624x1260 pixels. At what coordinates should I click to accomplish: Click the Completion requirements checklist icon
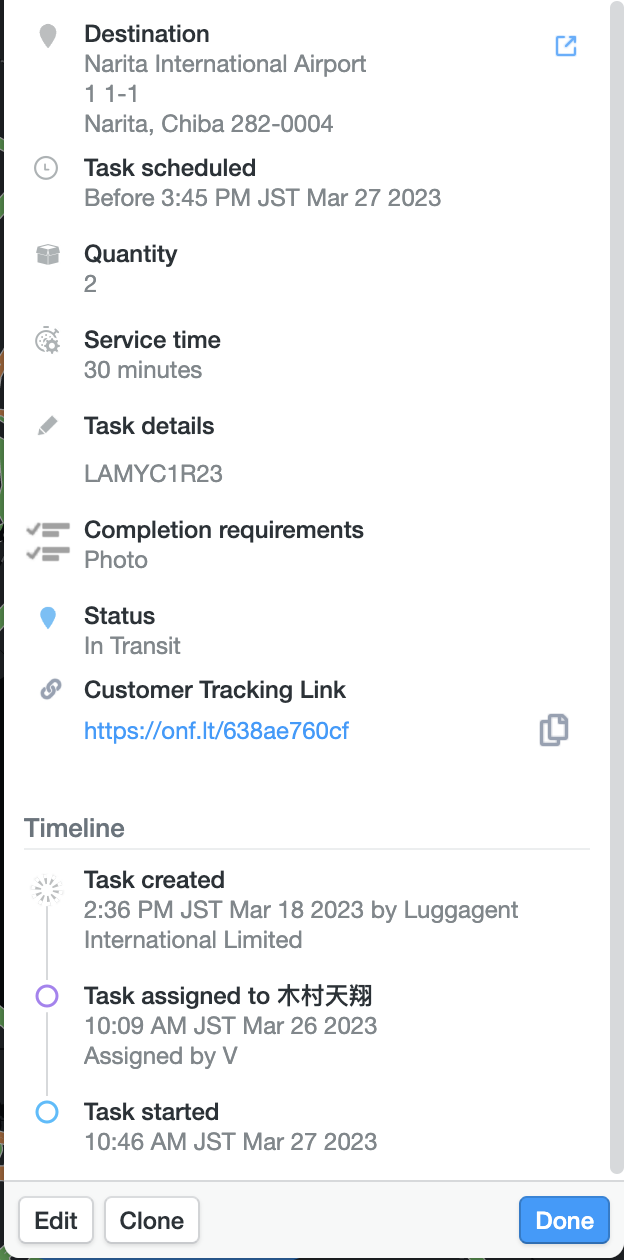(49, 541)
